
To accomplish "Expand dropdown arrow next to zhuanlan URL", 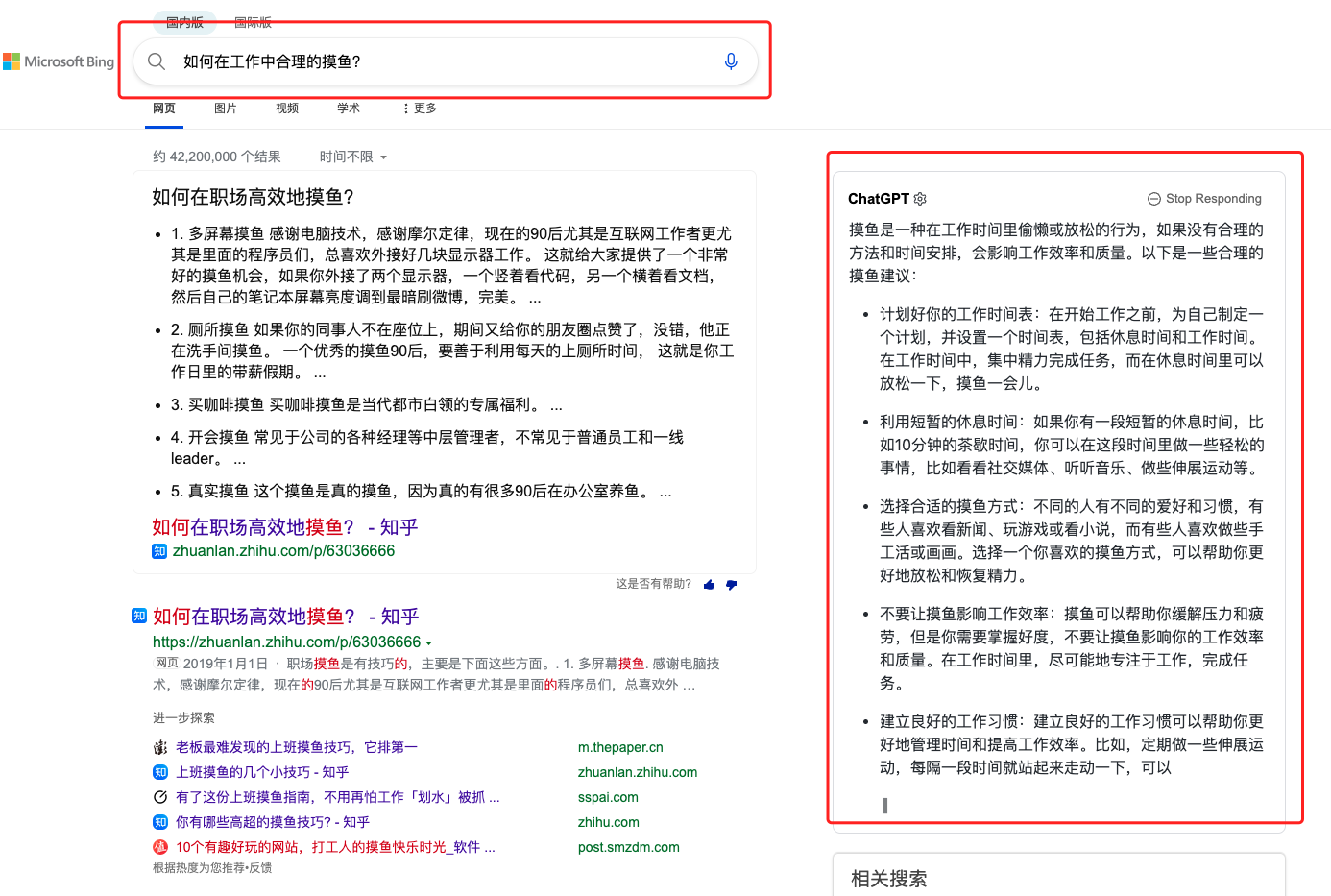I will (x=429, y=642).
